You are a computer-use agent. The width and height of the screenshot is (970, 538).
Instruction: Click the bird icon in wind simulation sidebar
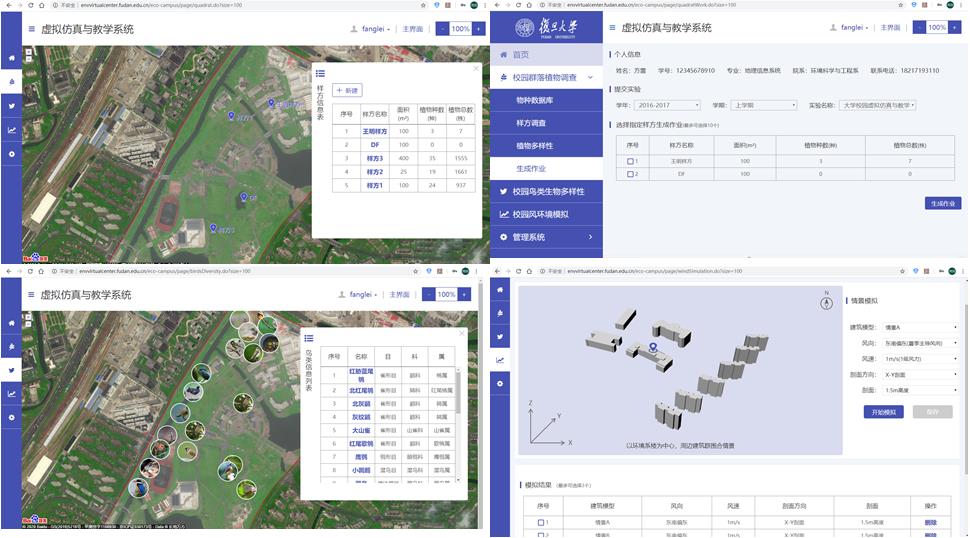click(502, 336)
